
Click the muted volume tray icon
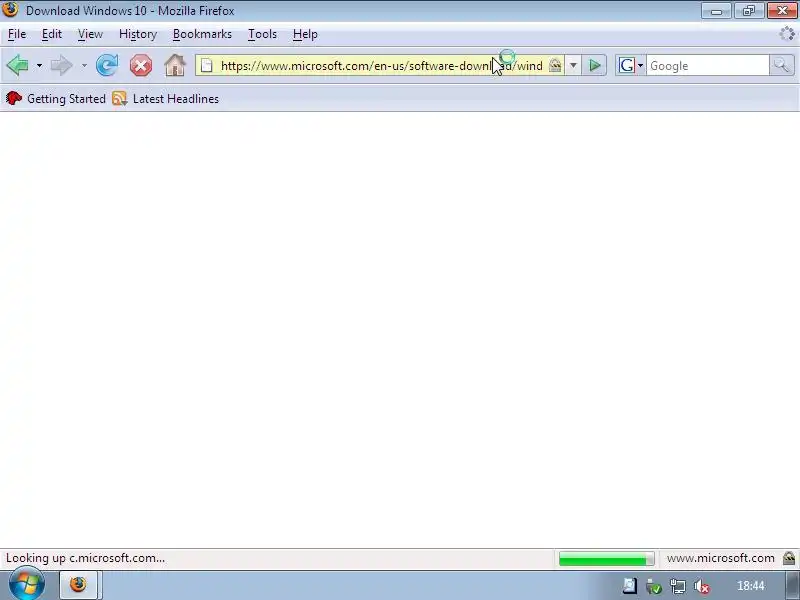pyautogui.click(x=702, y=586)
